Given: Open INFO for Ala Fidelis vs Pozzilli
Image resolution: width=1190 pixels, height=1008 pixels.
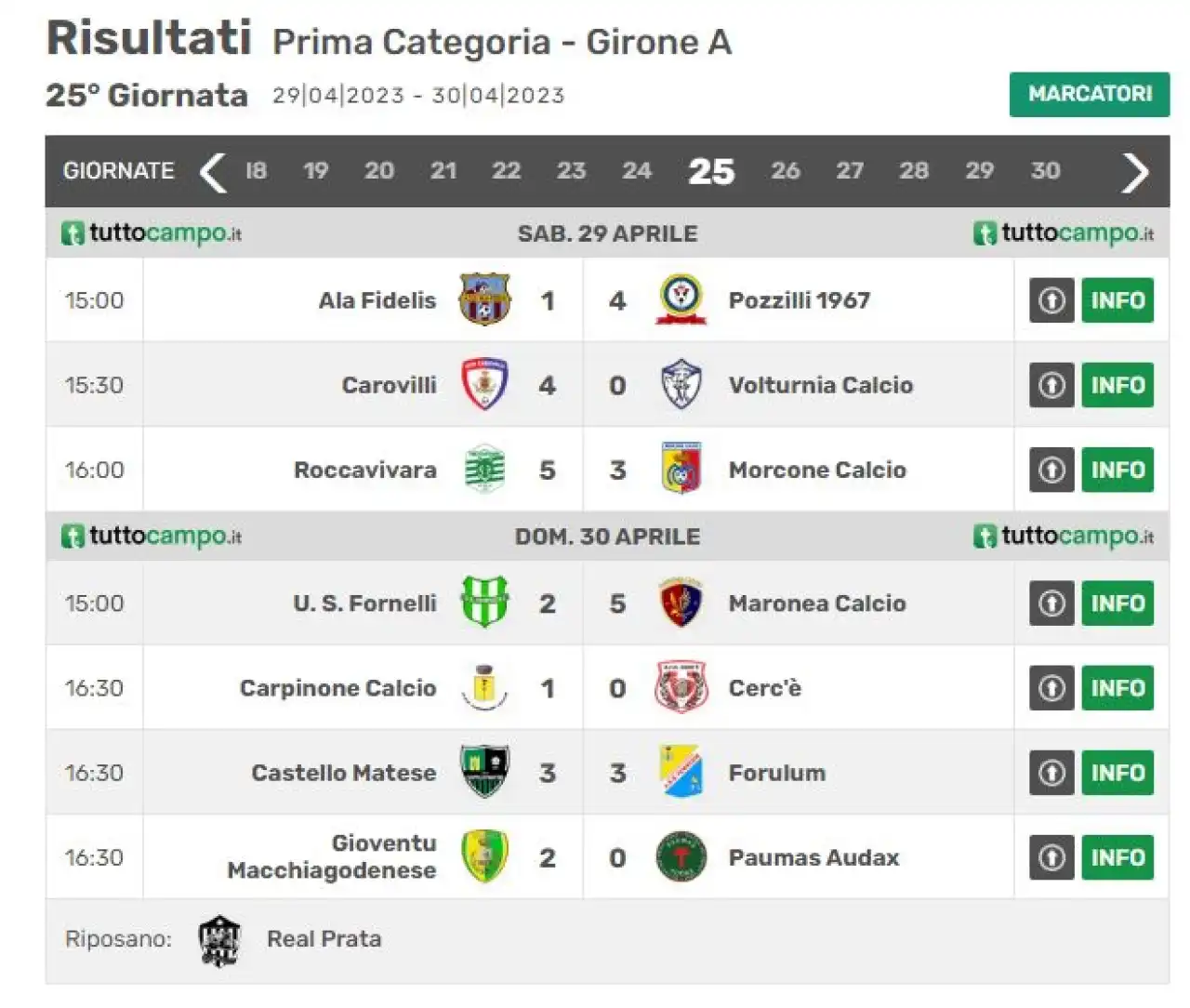Looking at the screenshot, I should 1117,300.
